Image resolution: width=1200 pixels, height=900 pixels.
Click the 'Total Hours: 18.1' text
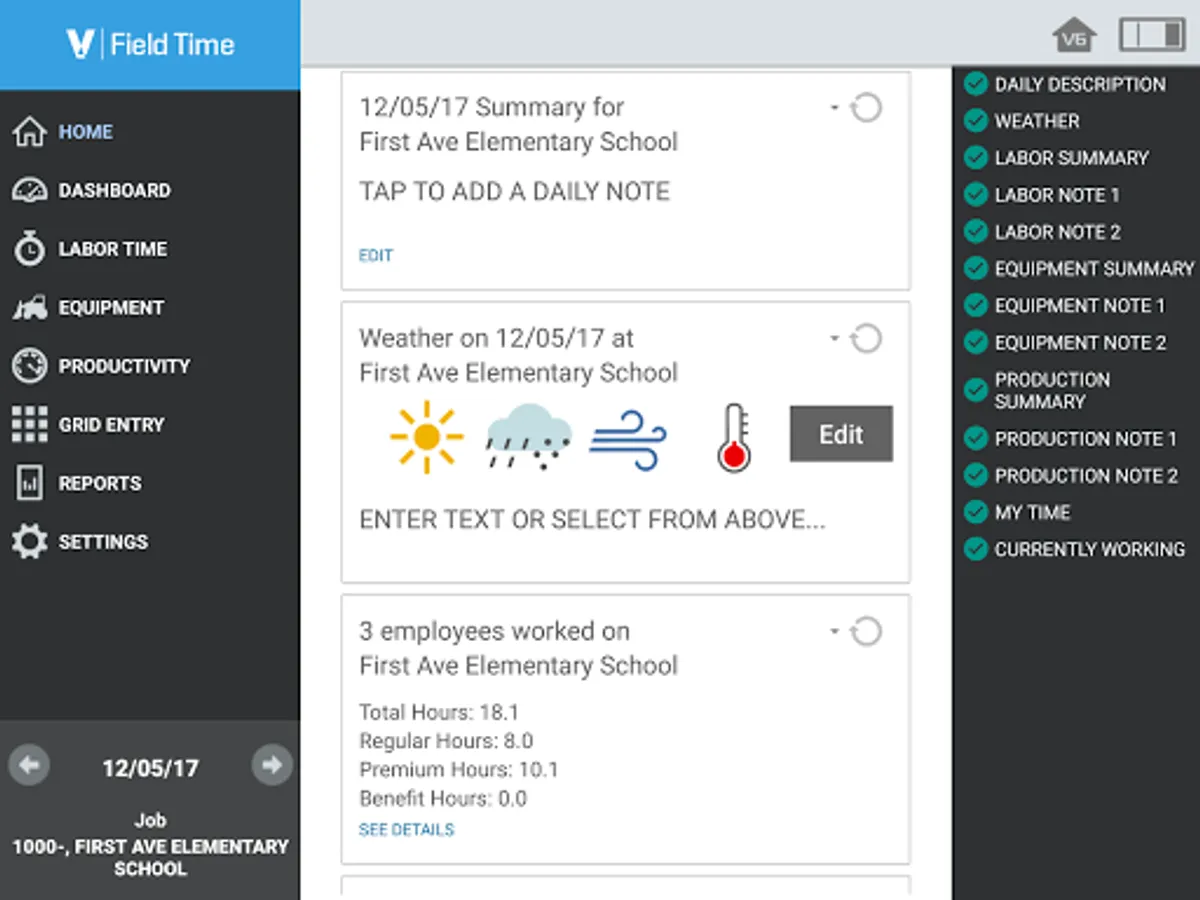pyautogui.click(x=439, y=713)
